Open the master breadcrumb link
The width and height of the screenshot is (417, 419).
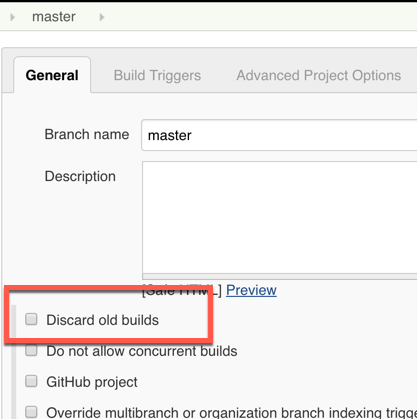click(54, 17)
